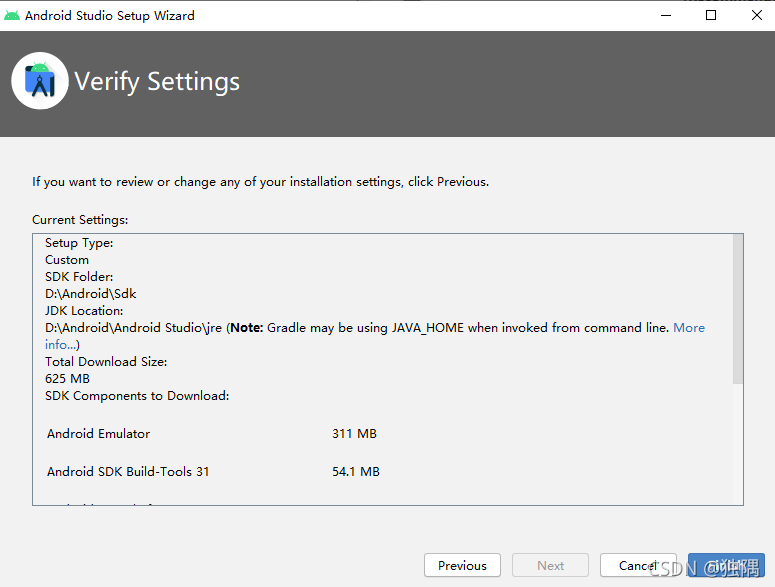Click the D:\Android\Sdk folder path

(x=90, y=294)
